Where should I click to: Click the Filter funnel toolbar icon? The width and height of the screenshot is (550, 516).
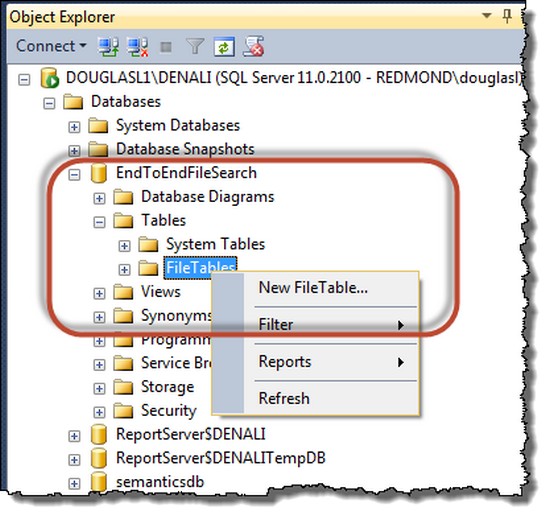tap(195, 47)
